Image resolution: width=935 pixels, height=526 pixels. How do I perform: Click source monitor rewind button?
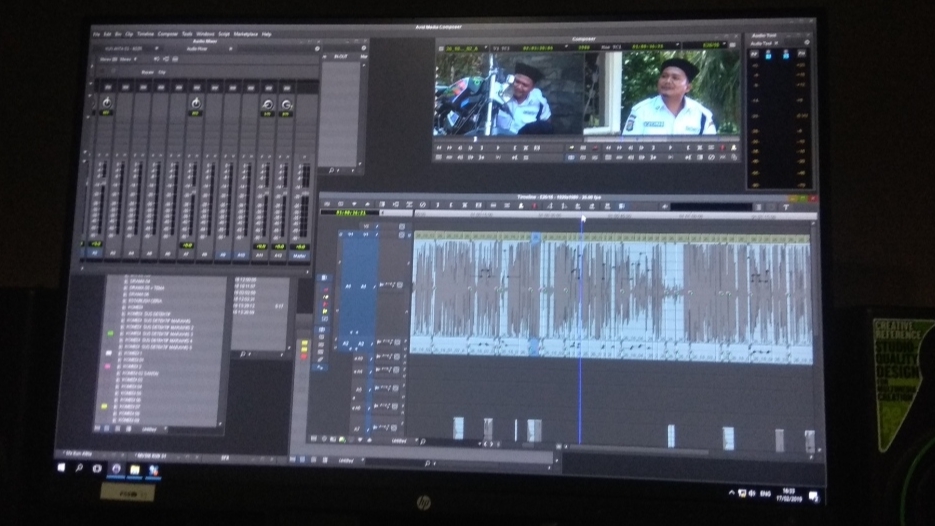[439, 148]
